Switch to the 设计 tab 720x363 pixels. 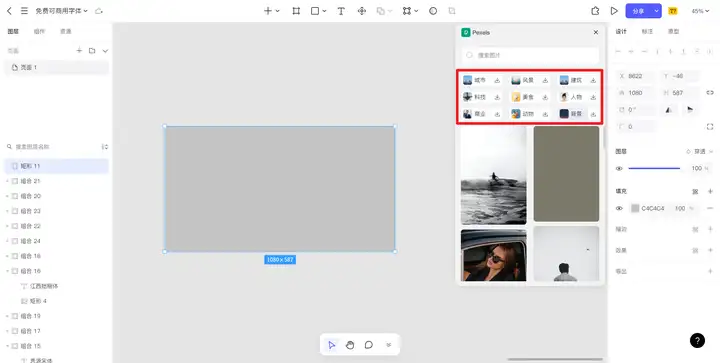621,32
